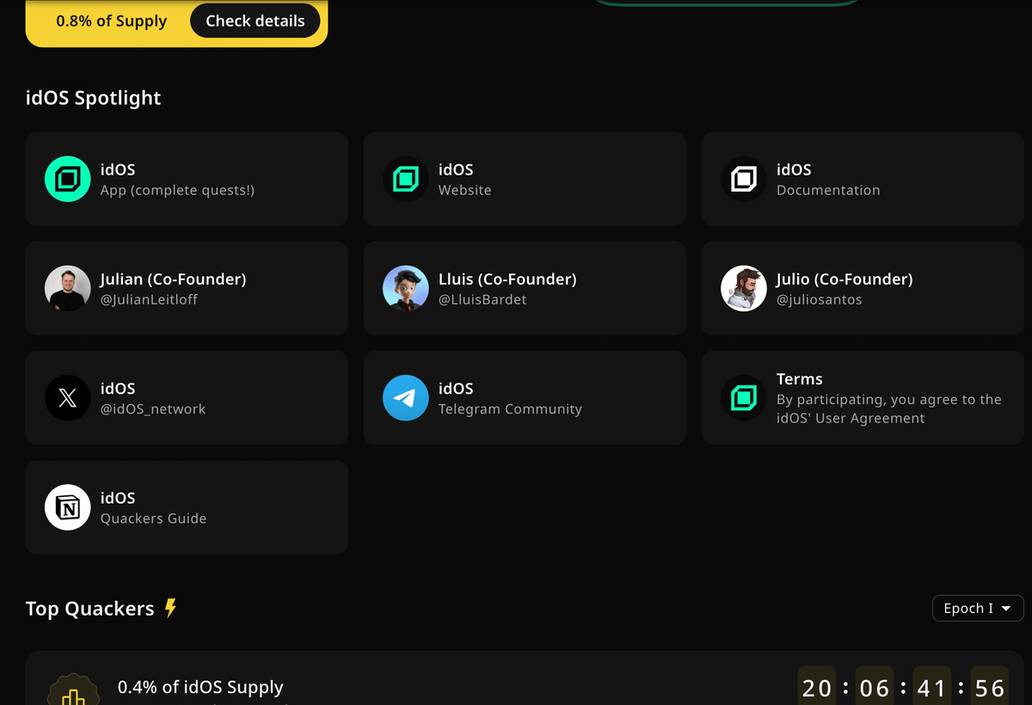Open the @idOS_network handle link
This screenshot has width=1032, height=705.
tap(153, 409)
